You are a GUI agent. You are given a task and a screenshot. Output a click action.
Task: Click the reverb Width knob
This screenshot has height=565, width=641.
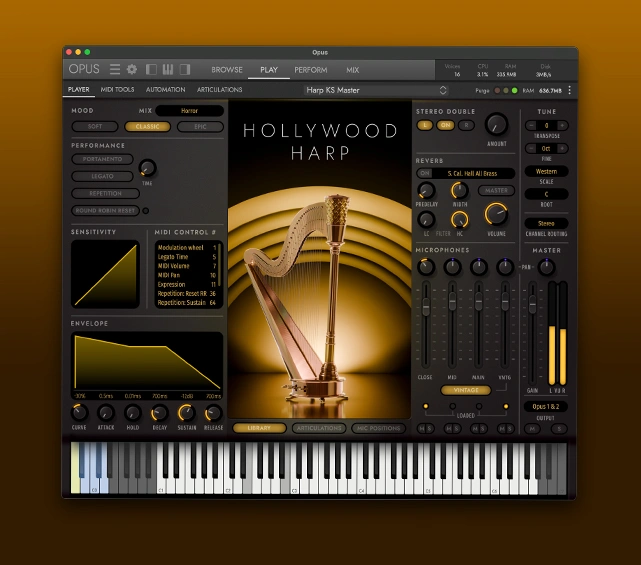point(459,191)
